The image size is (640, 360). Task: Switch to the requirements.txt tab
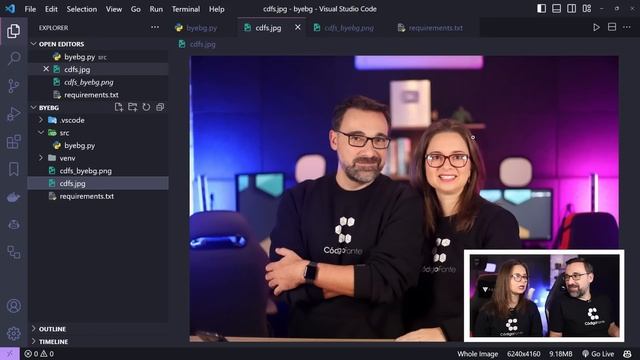tap(435, 28)
